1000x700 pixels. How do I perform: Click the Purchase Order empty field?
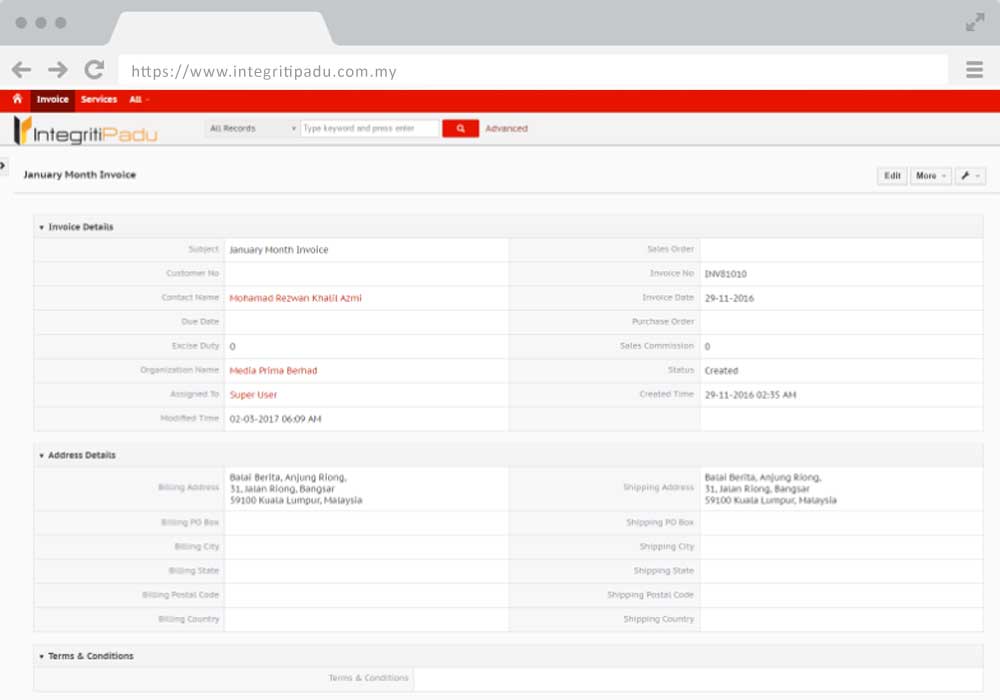841,322
